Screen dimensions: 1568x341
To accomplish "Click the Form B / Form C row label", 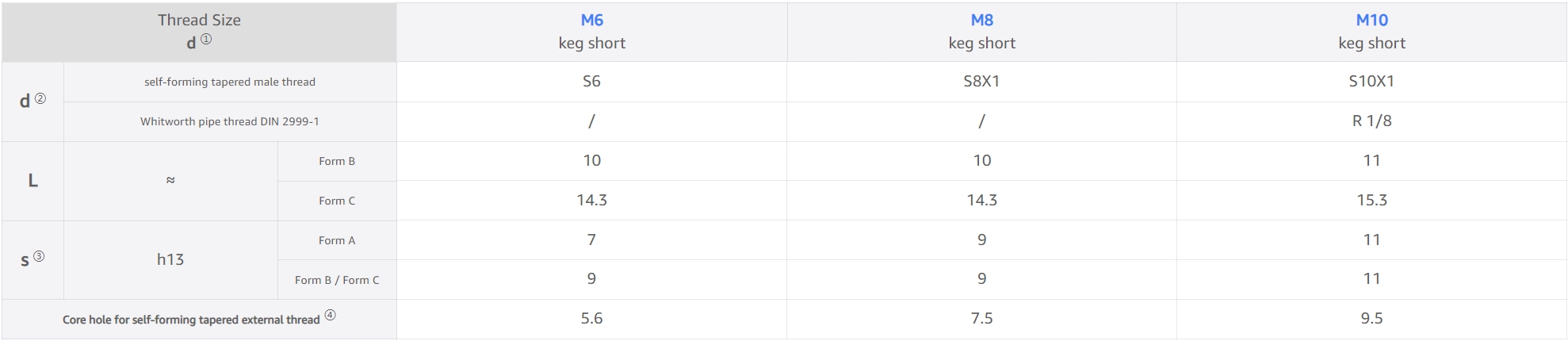I will [337, 280].
